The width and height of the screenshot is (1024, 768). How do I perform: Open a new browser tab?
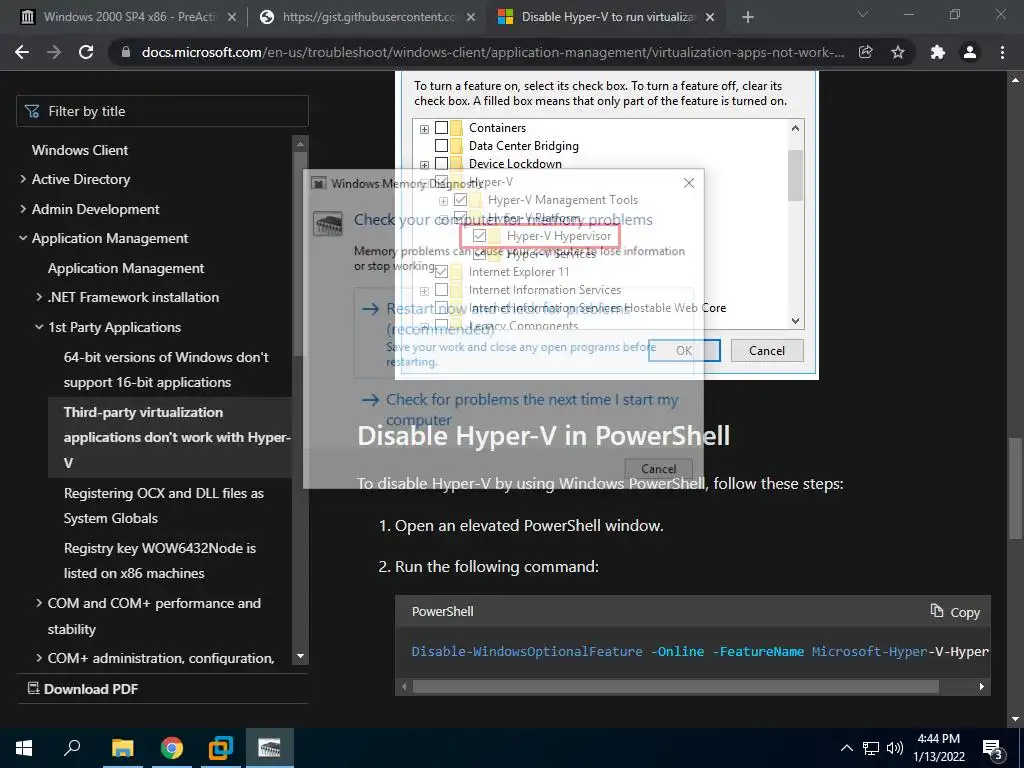click(748, 17)
